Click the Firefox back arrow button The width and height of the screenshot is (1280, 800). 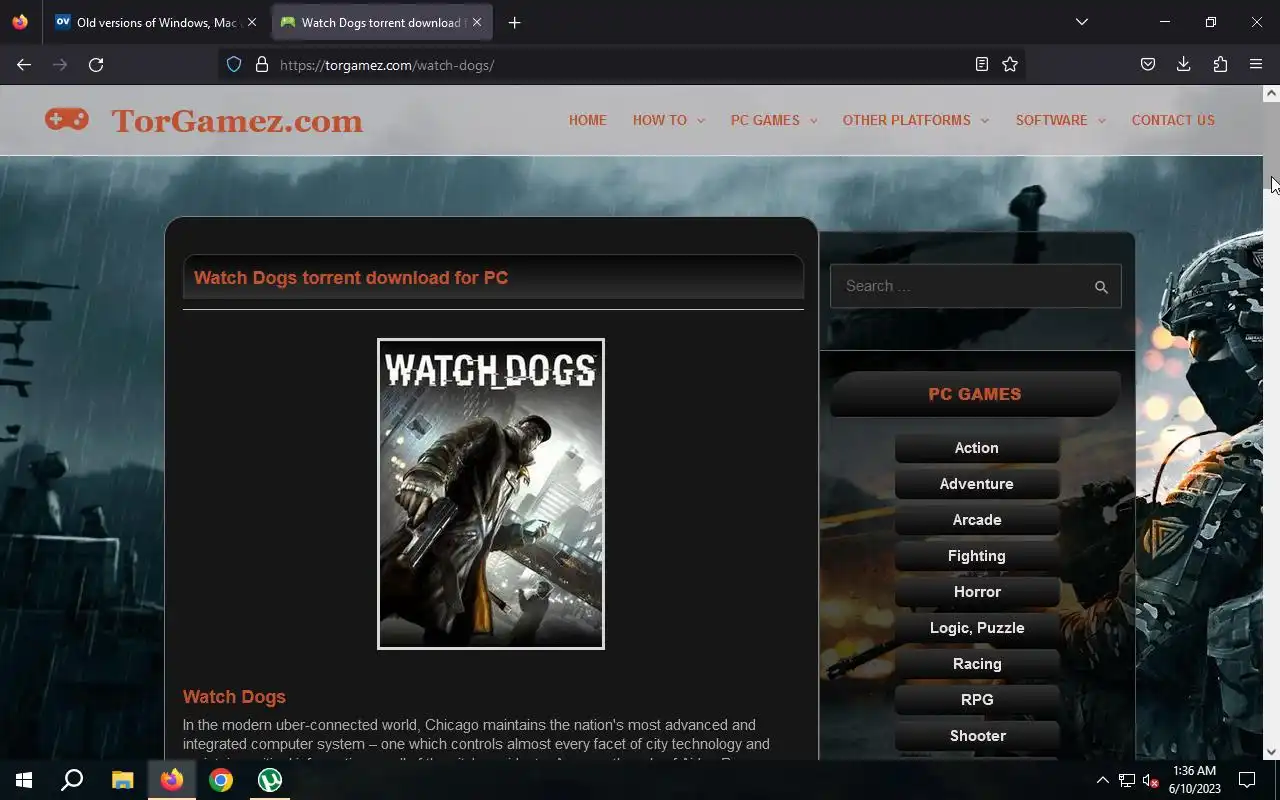24,65
